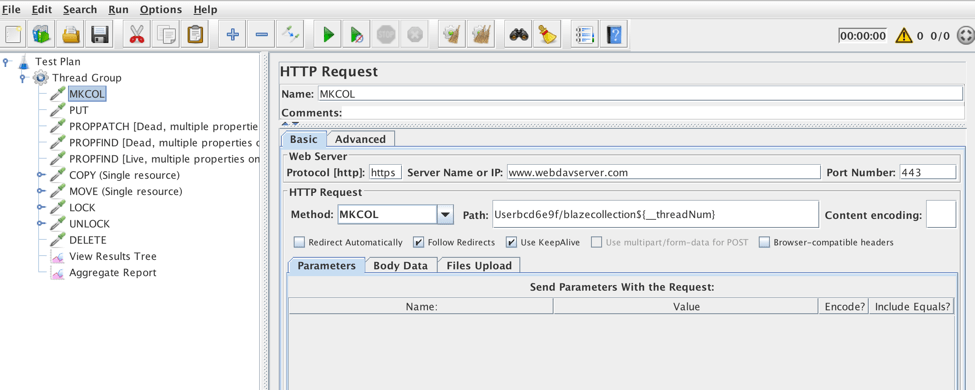Start test with no pauses icon
Image resolution: width=975 pixels, height=390 pixels.
[x=356, y=34]
